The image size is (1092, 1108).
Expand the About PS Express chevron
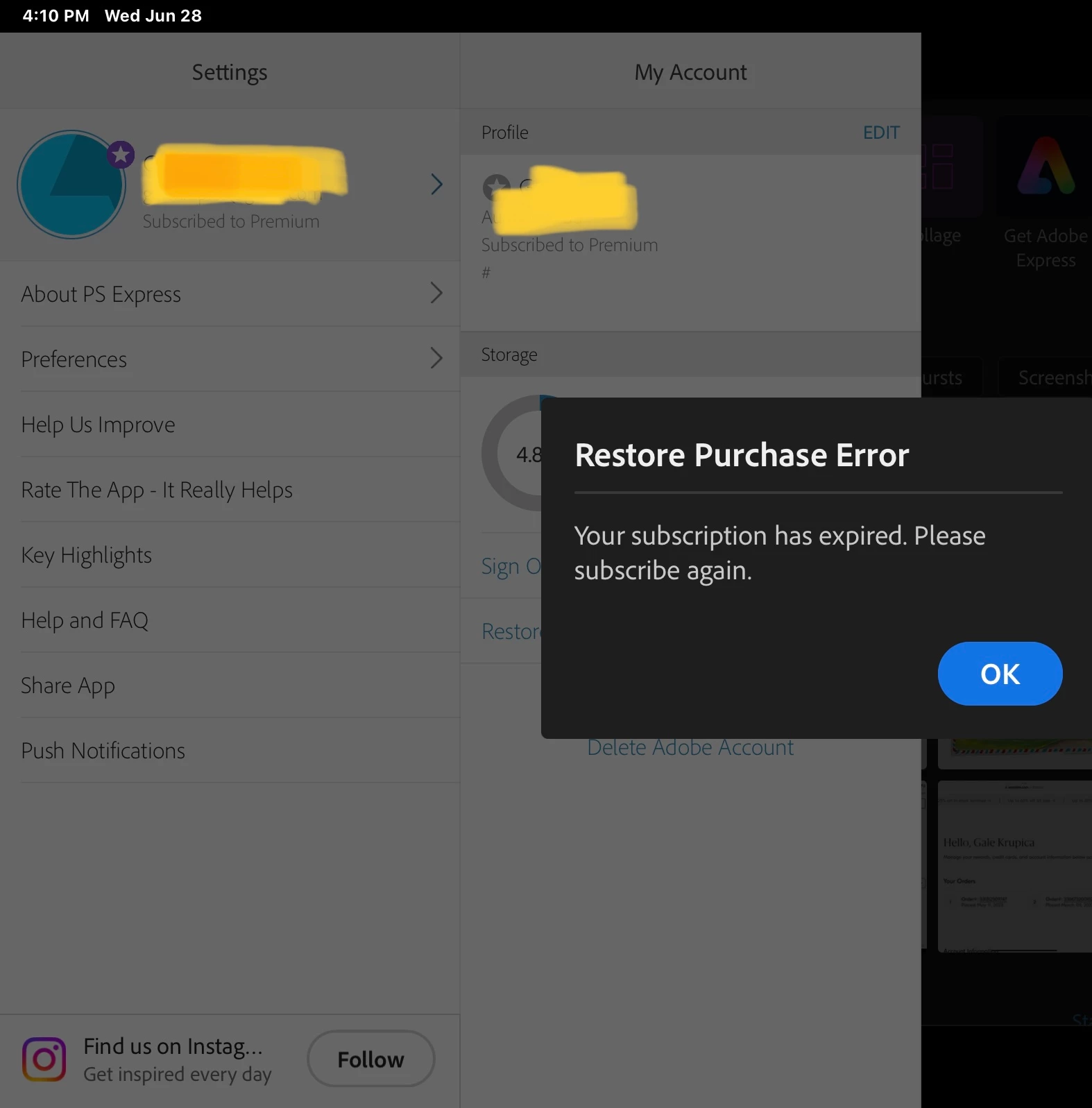[x=436, y=293]
